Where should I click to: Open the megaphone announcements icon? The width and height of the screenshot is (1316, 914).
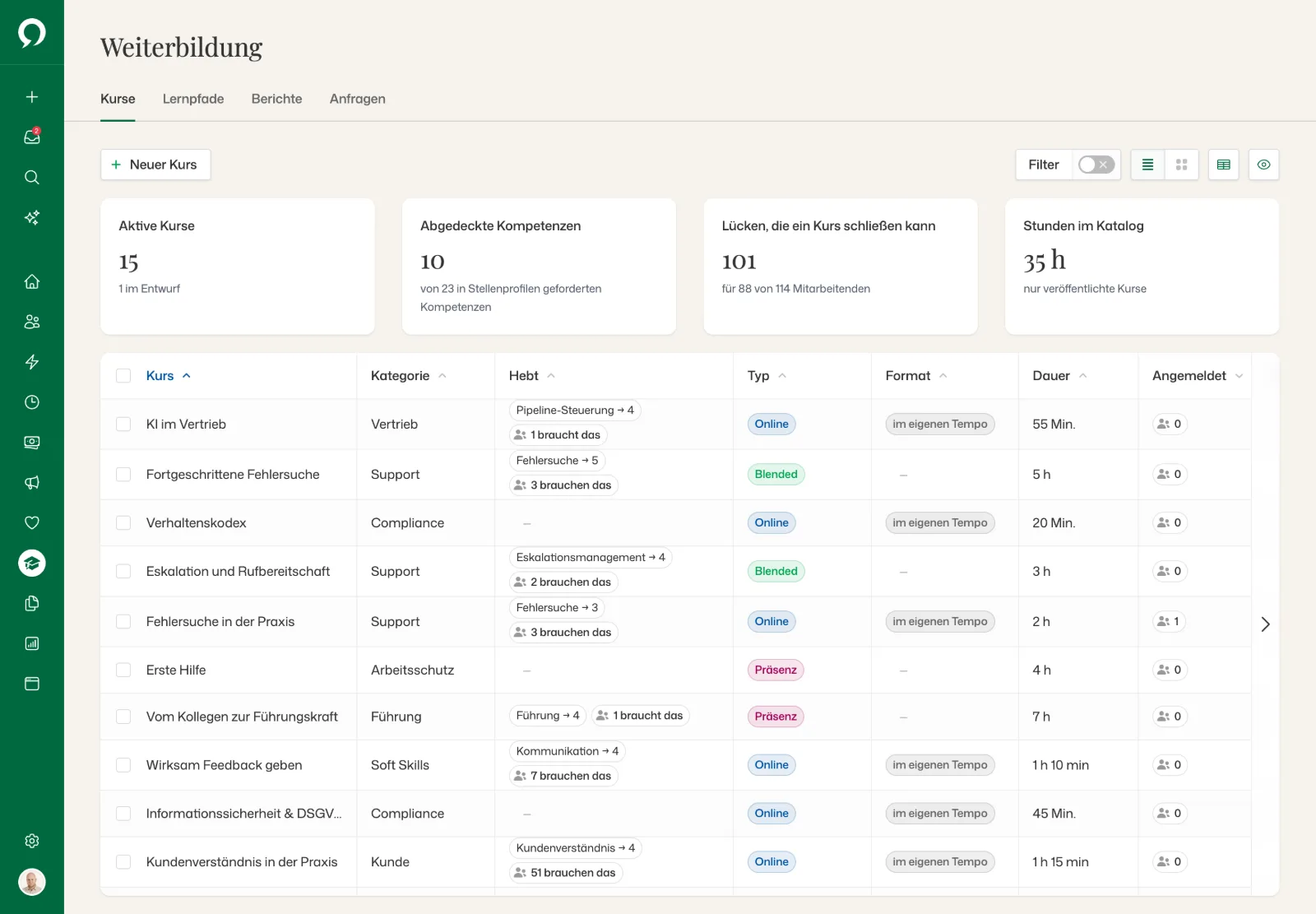click(x=32, y=483)
